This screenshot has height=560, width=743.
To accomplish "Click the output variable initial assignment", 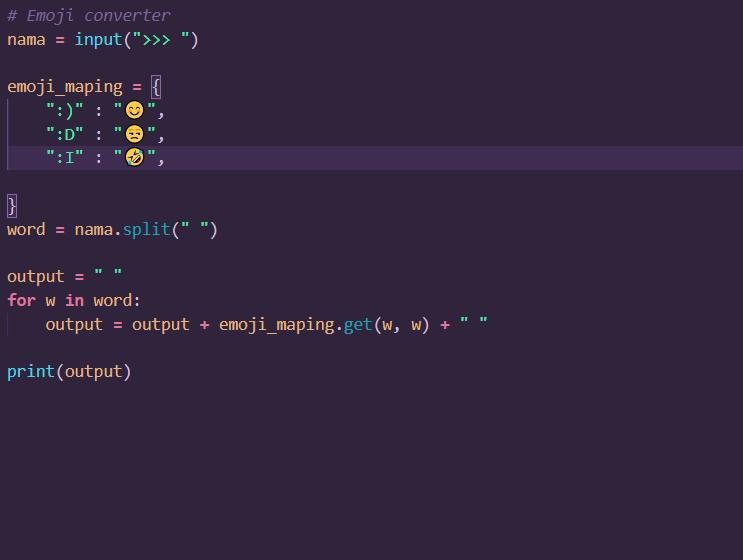I will point(36,277).
